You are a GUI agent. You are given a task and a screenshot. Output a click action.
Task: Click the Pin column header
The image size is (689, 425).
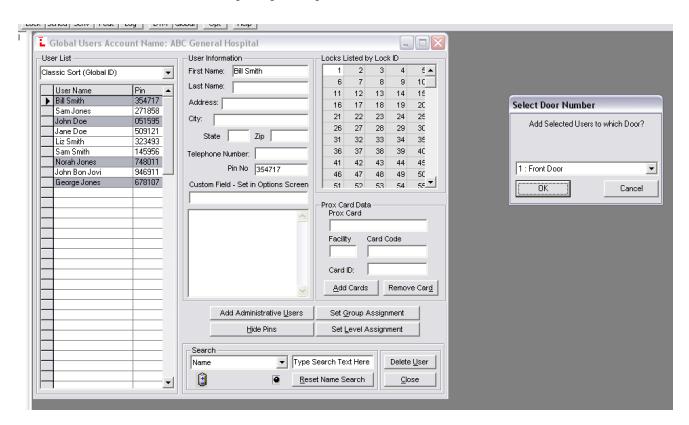coord(148,91)
